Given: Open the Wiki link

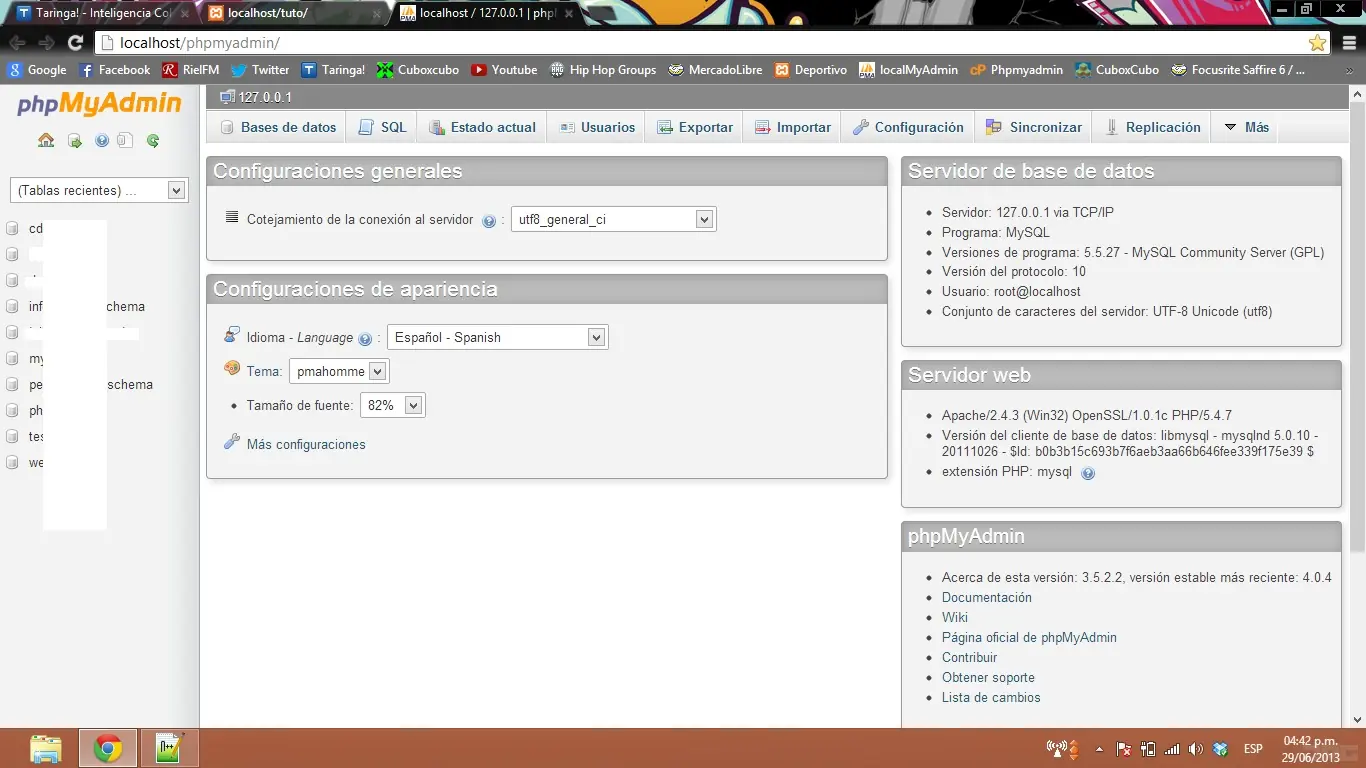Looking at the screenshot, I should coord(955,618).
